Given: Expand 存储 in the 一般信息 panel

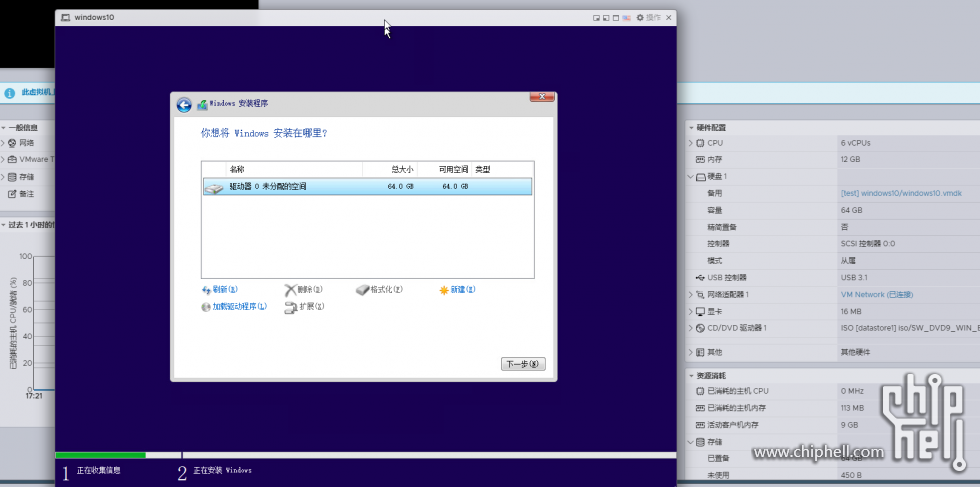Looking at the screenshot, I should (x=3, y=177).
